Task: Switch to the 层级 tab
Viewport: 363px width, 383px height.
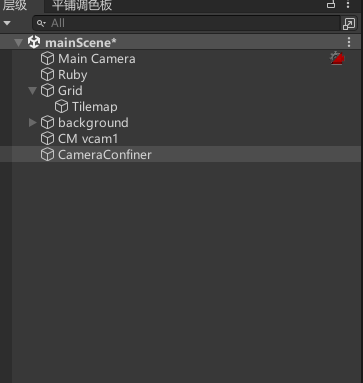Action: [x=15, y=5]
